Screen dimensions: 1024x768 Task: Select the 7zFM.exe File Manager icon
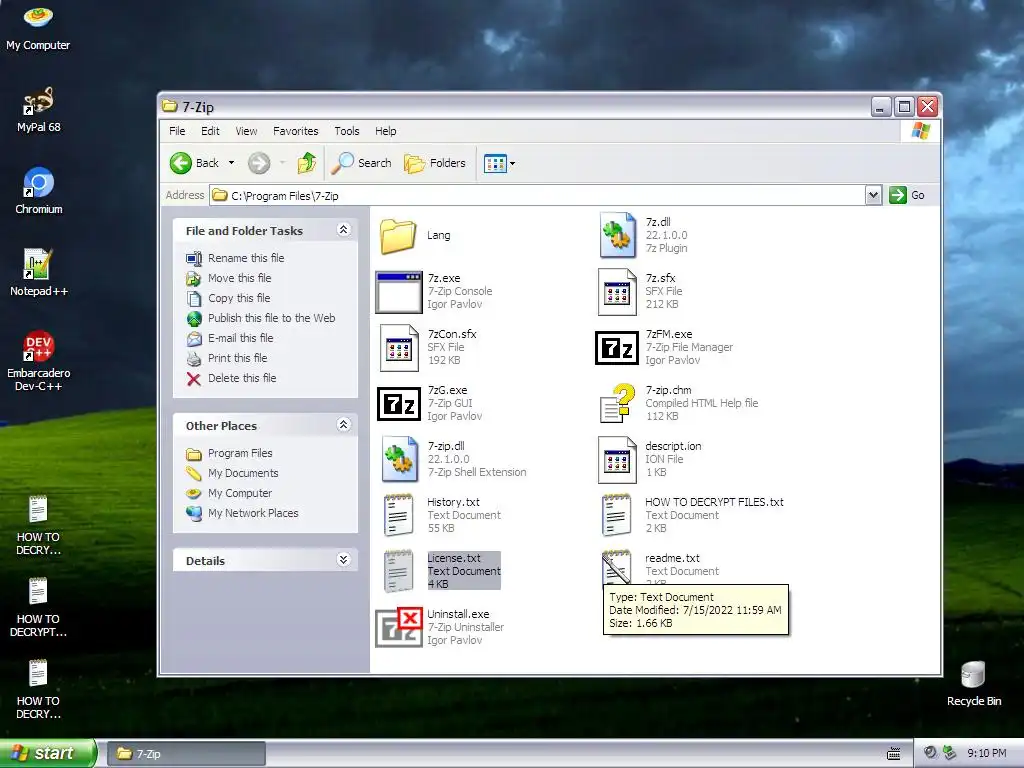(616, 347)
